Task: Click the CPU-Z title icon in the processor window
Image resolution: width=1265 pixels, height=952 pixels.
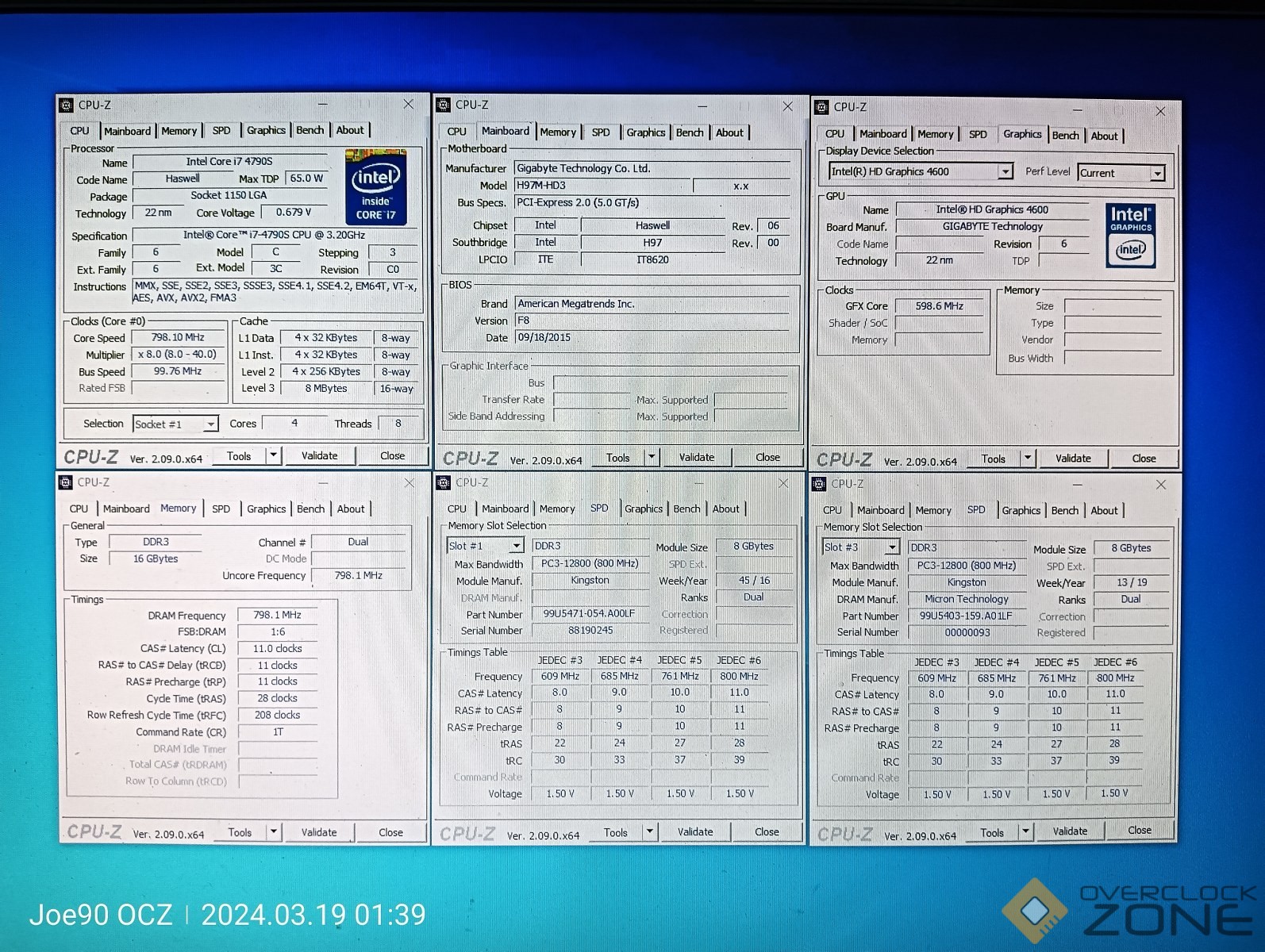Action: click(67, 105)
